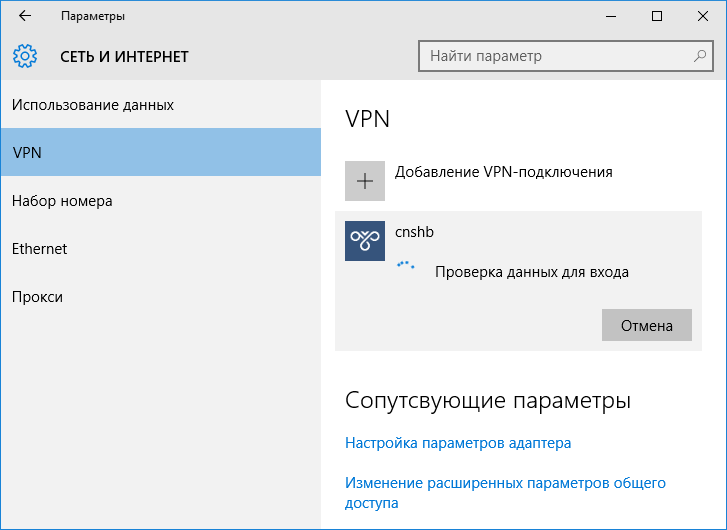Minimize the Параметры window

611,16
